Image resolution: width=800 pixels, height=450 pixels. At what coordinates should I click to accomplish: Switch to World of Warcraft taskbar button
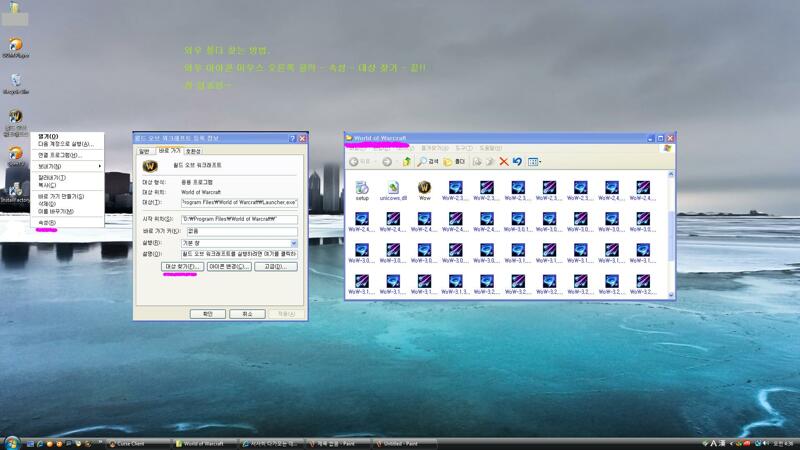pyautogui.click(x=205, y=444)
